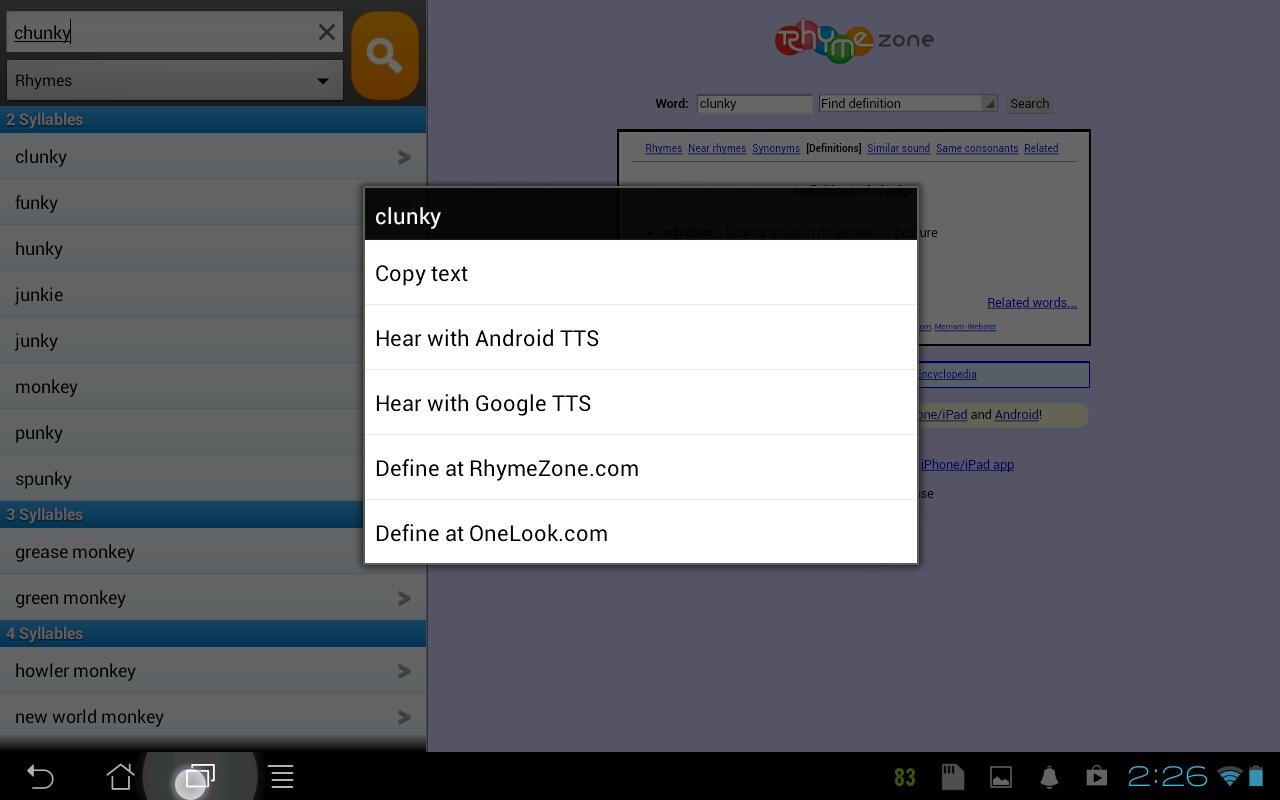Viewport: 1280px width, 800px height.
Task: Tap the 2 Syllables section header
Action: pos(213,120)
